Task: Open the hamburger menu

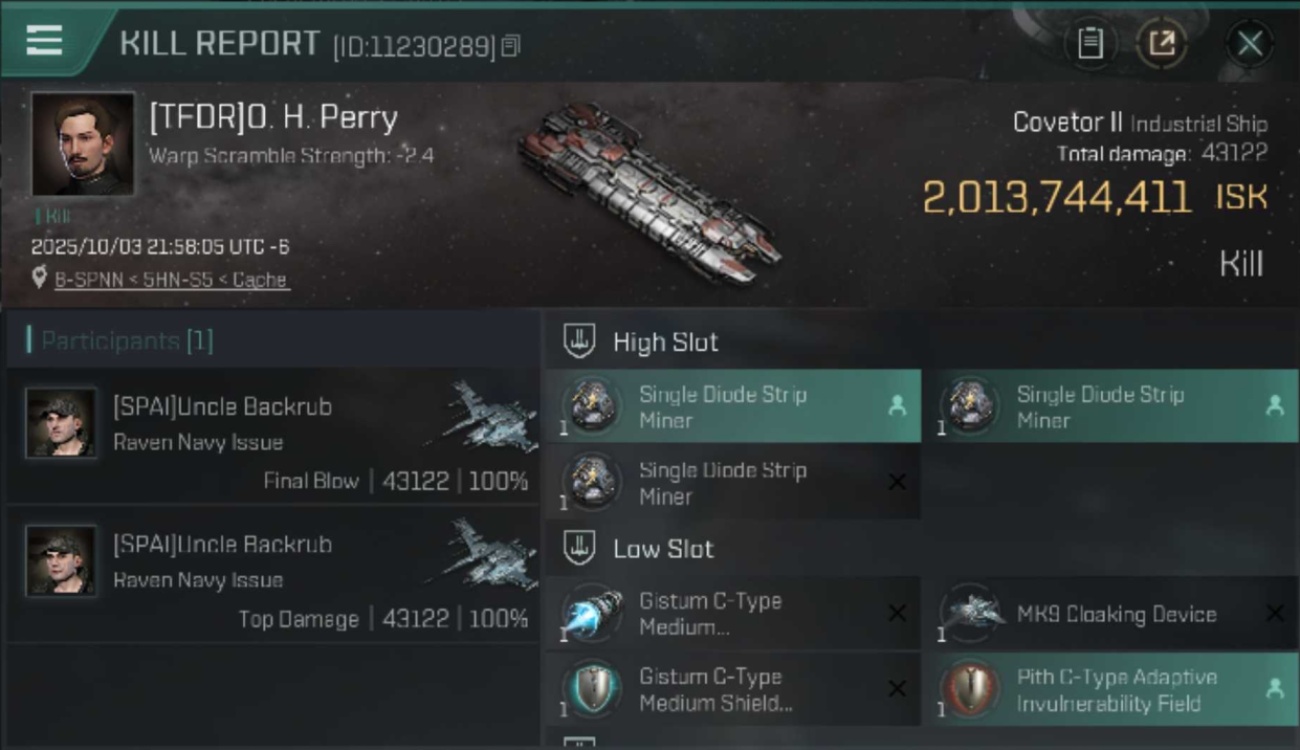Action: [44, 40]
